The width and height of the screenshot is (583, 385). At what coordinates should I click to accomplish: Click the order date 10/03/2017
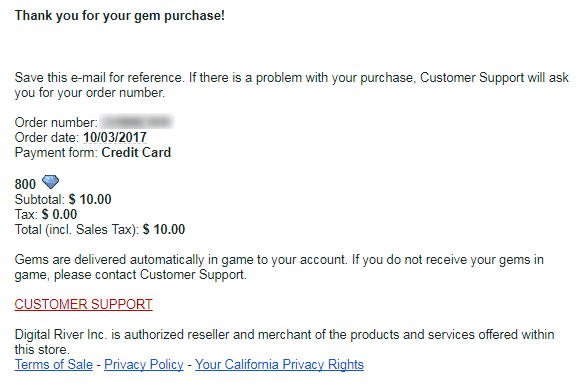[115, 138]
